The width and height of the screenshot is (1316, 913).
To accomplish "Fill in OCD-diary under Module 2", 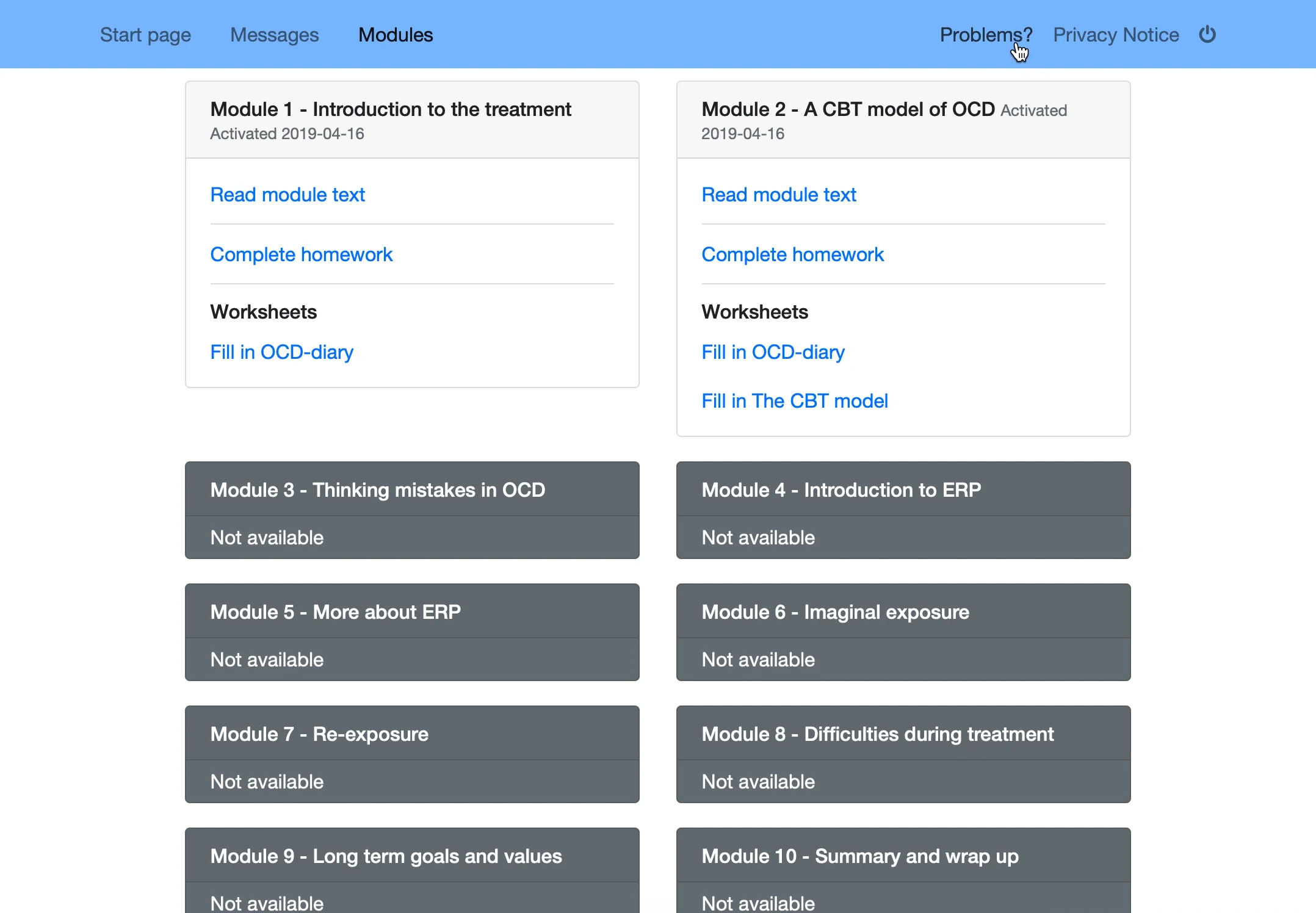I will point(773,352).
